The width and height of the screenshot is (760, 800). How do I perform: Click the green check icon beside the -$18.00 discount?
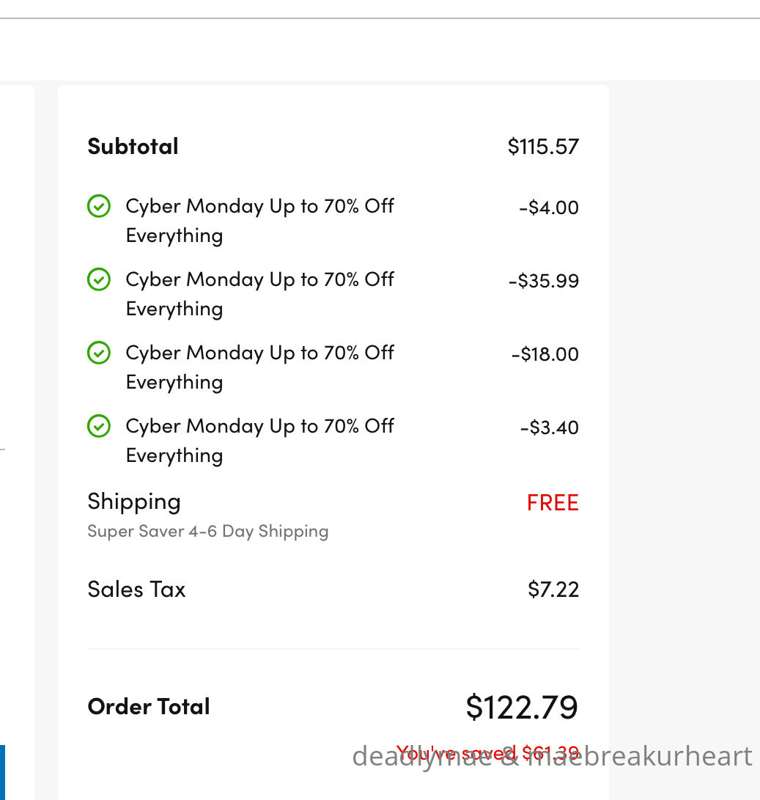click(98, 353)
